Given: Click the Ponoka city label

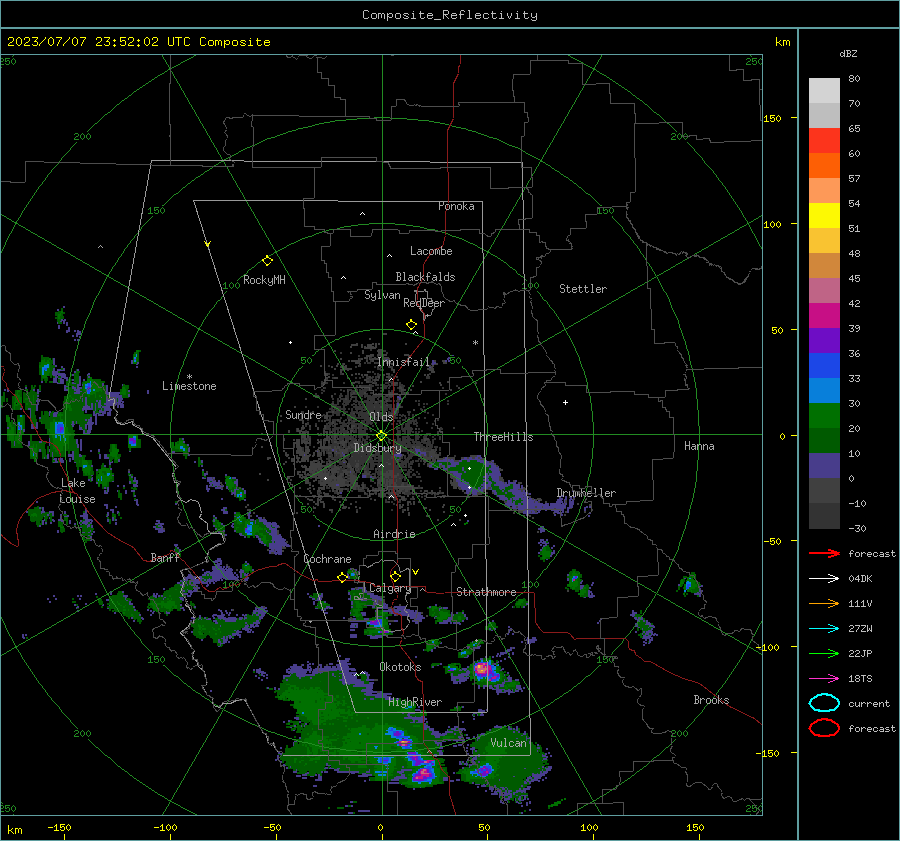Looking at the screenshot, I should [x=456, y=206].
